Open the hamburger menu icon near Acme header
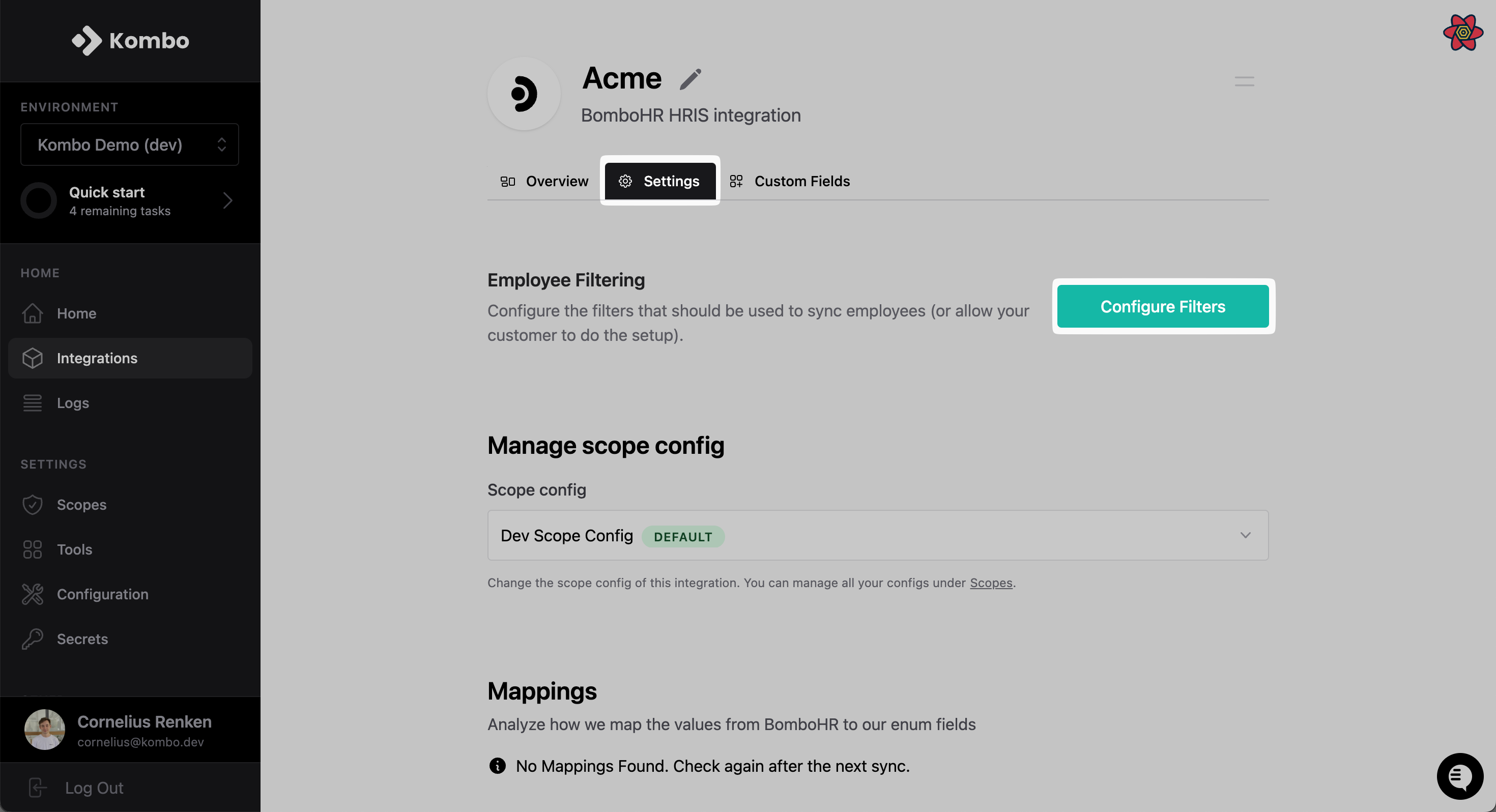 coord(1244,81)
